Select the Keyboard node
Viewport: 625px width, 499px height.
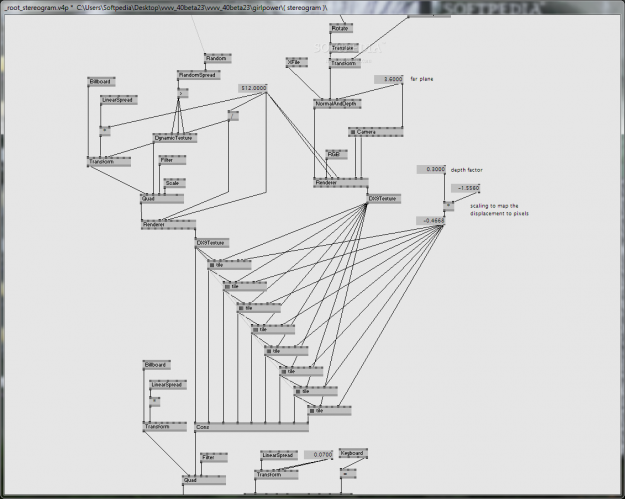(352, 453)
